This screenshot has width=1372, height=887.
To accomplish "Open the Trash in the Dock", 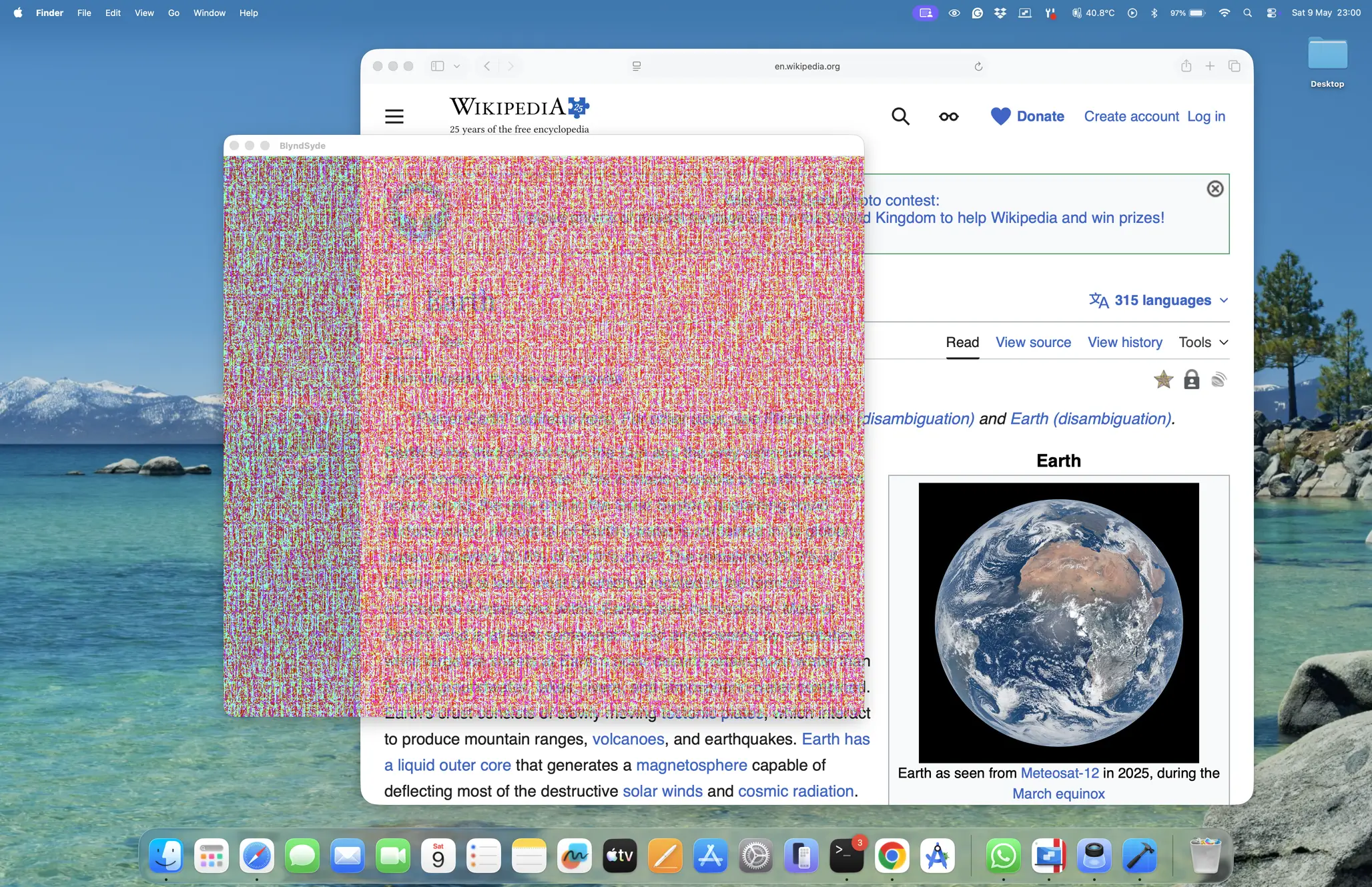I will (x=1205, y=856).
